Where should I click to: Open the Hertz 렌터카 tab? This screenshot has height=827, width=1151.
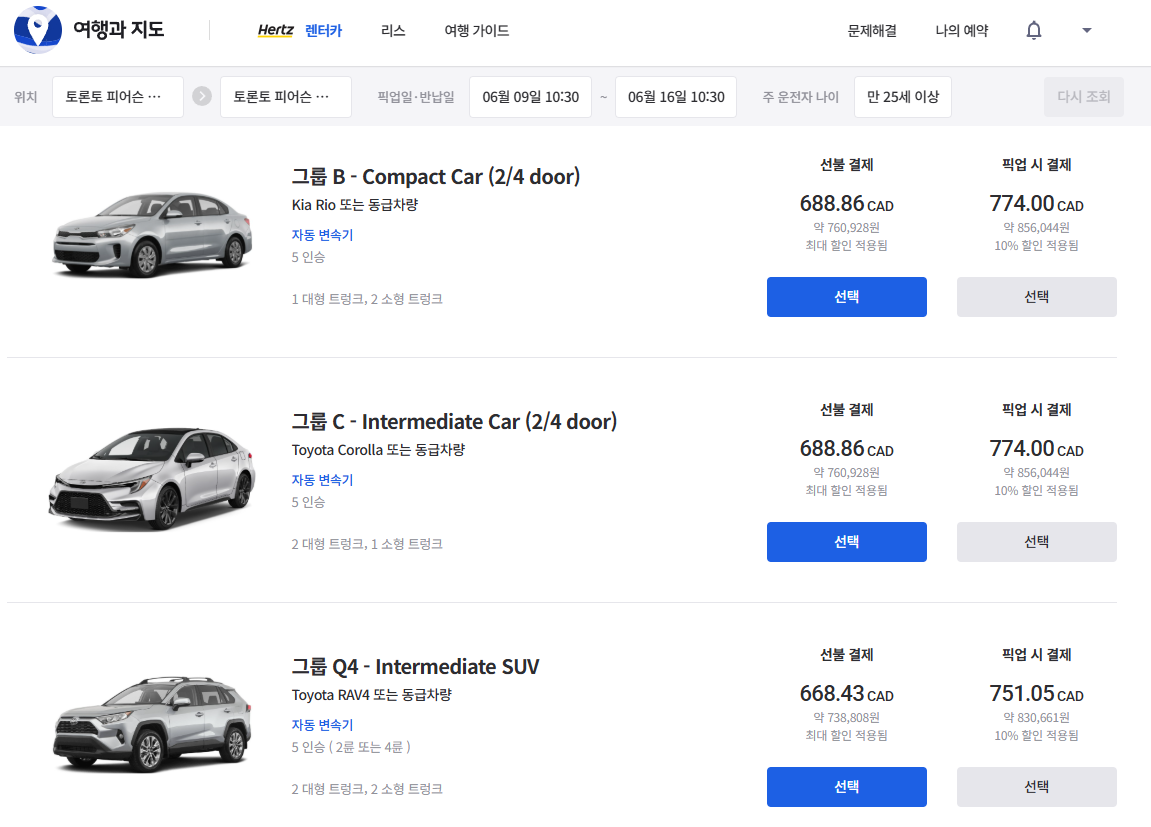coord(300,31)
